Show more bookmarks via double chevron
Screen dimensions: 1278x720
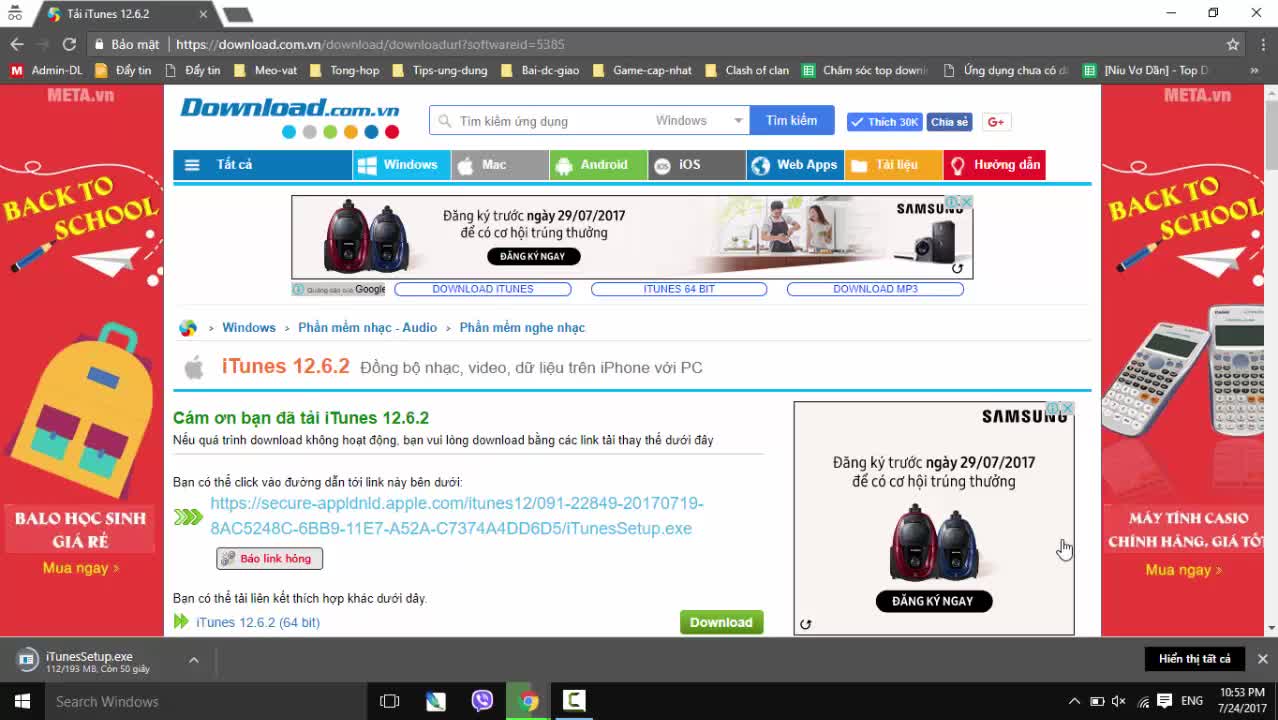pyautogui.click(x=1254, y=70)
